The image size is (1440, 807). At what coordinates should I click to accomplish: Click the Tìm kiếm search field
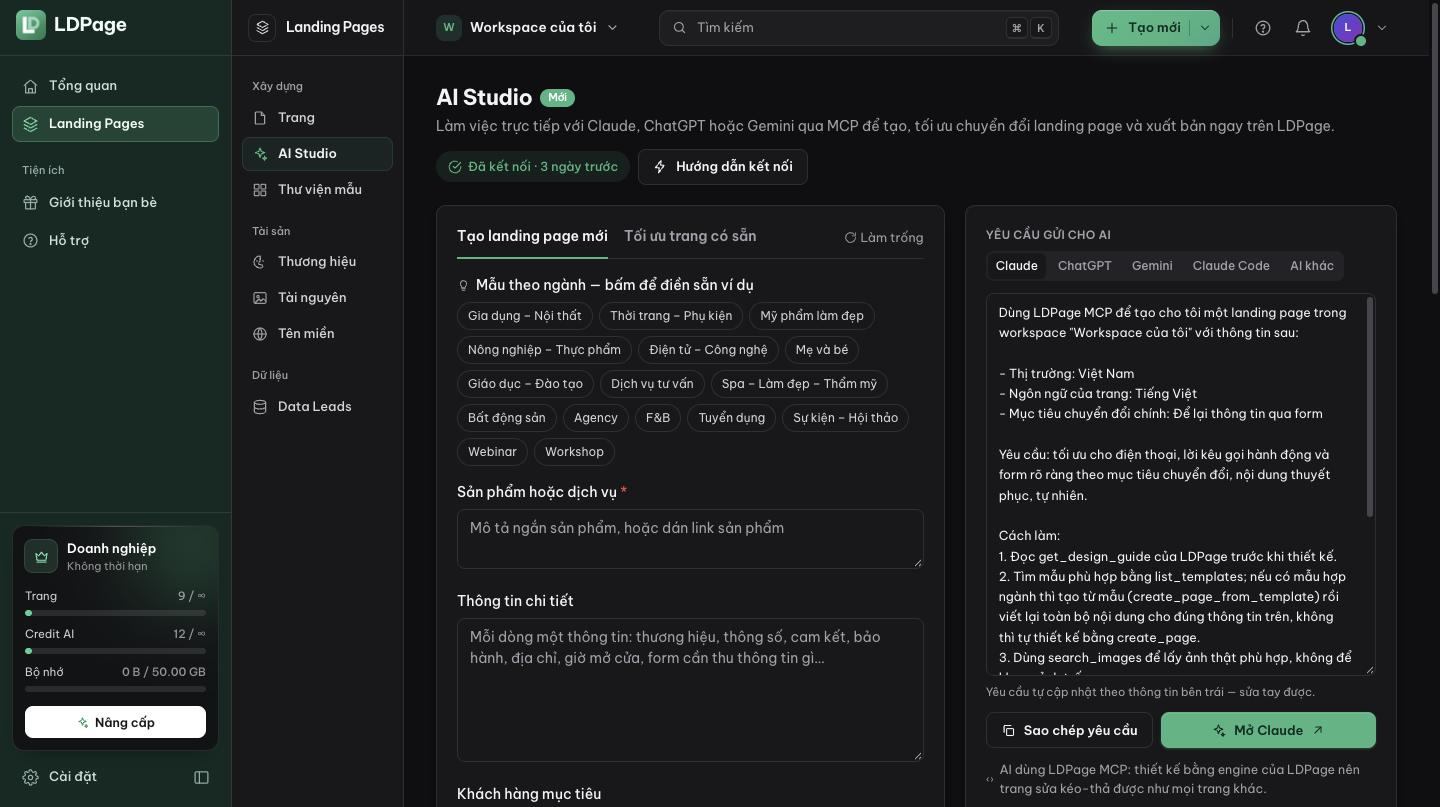tap(858, 28)
